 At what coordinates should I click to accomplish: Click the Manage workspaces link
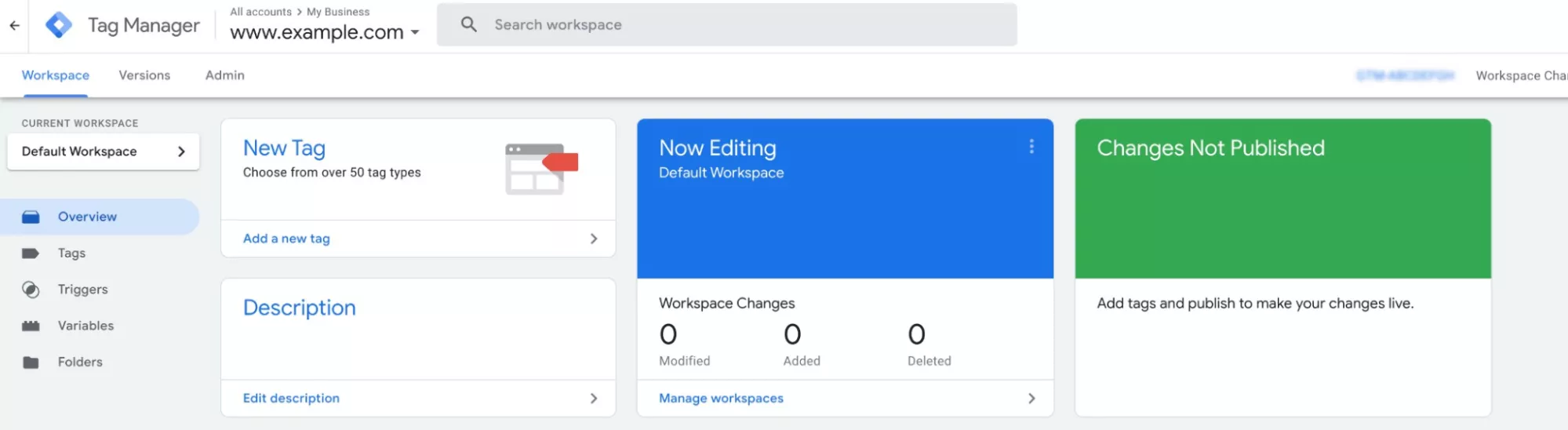pos(721,399)
